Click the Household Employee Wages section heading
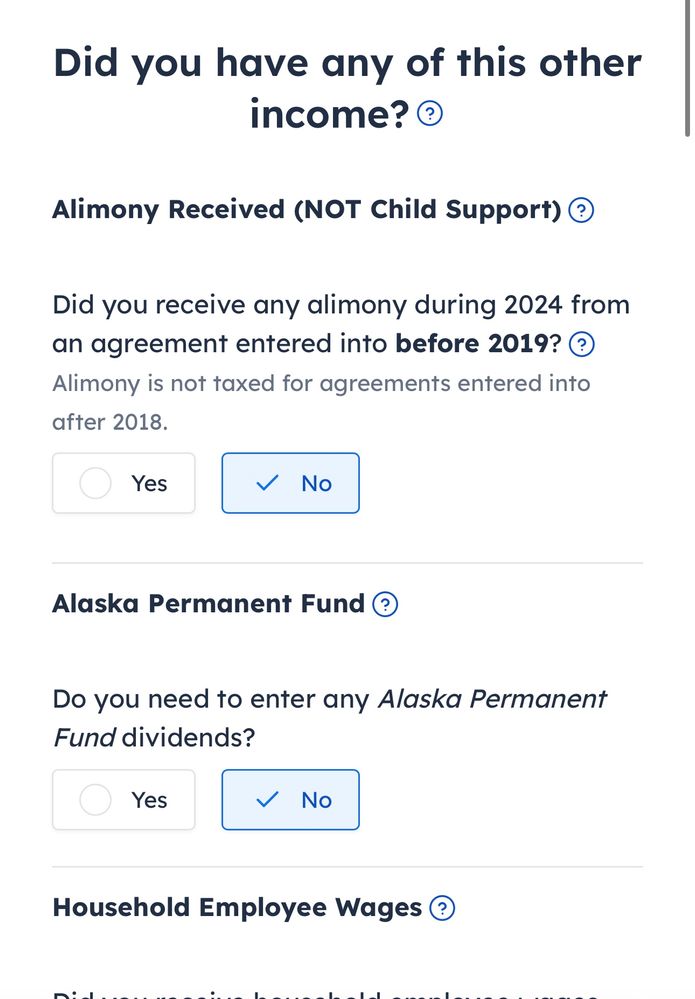 237,908
